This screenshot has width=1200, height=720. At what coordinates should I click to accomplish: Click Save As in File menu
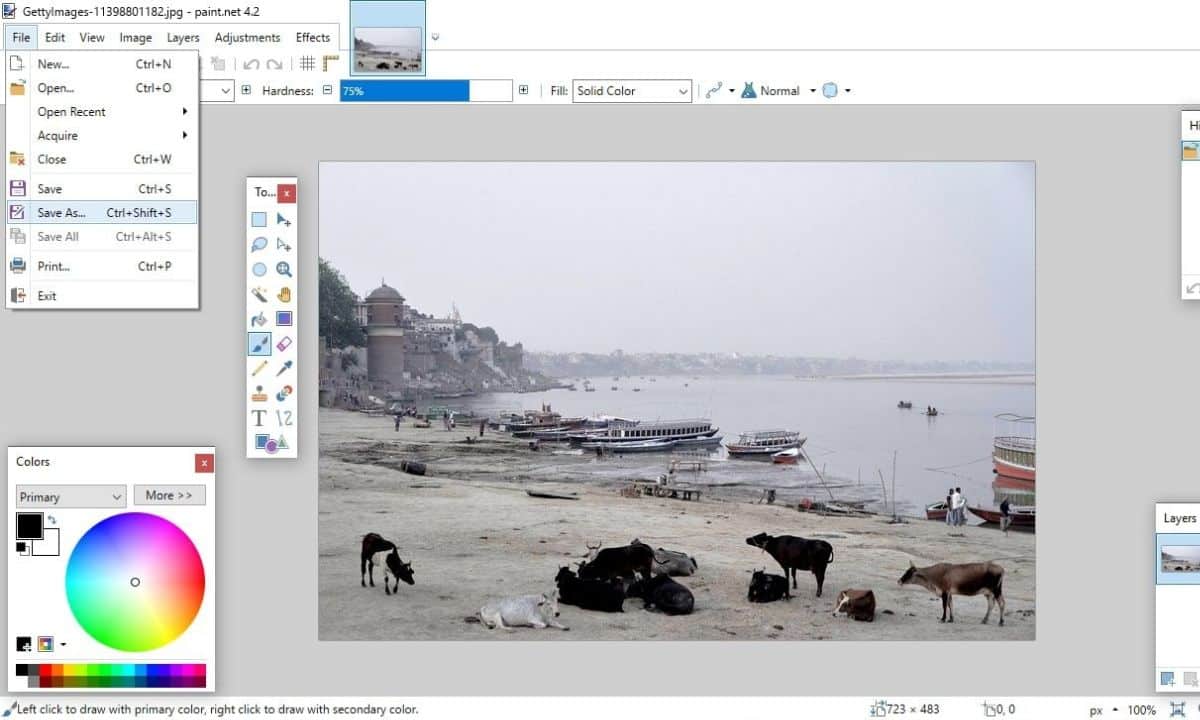pos(102,212)
